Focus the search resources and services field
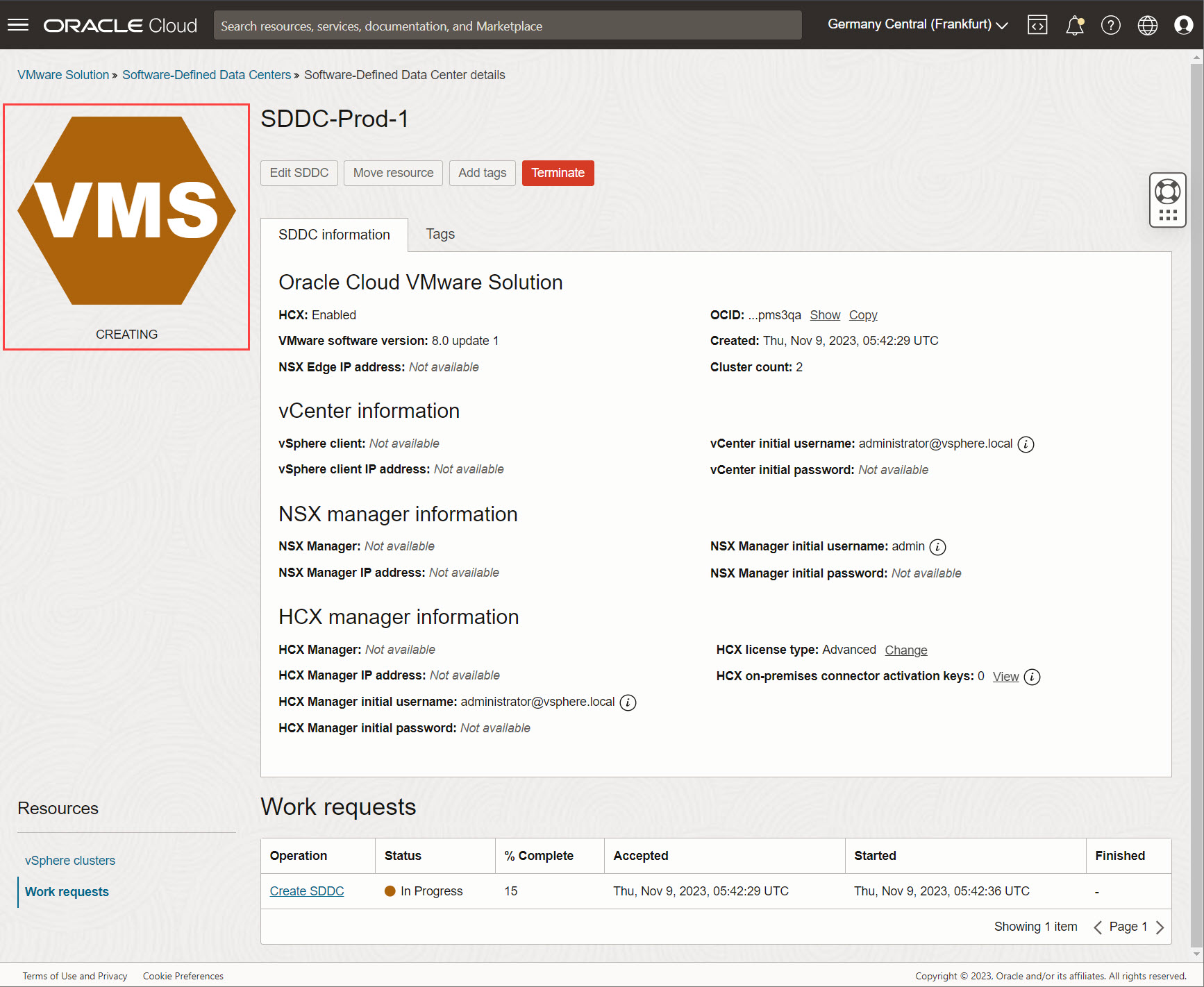The height and width of the screenshot is (987, 1204). point(508,26)
